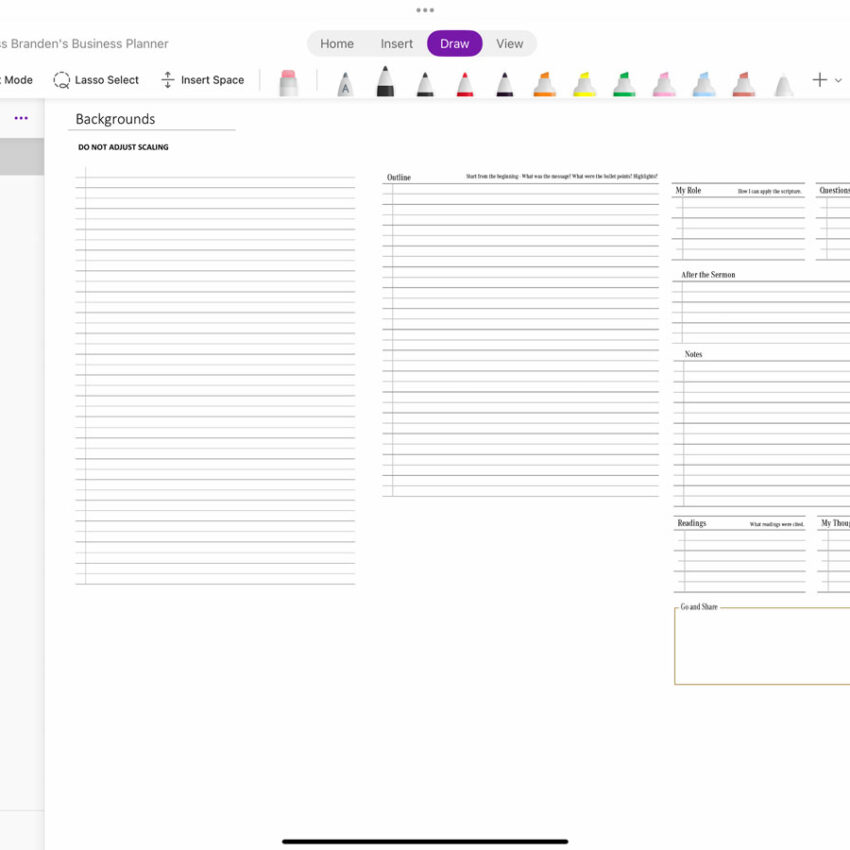Open dropdown arrow next to add pen
Image resolution: width=850 pixels, height=850 pixels.
(x=838, y=81)
